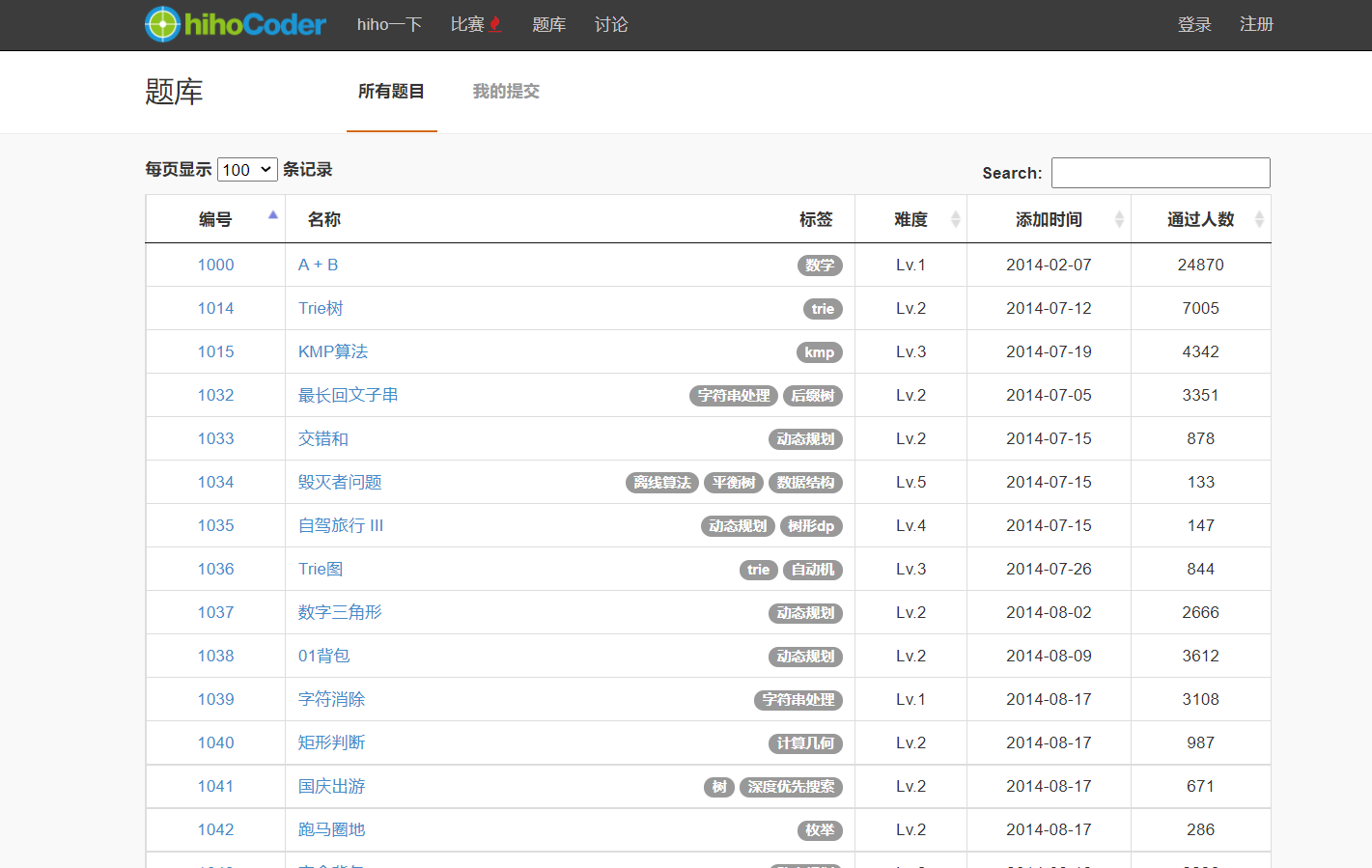Sort by 编号 using its arrow icon
Image resolution: width=1372 pixels, height=868 pixels.
click(x=273, y=215)
